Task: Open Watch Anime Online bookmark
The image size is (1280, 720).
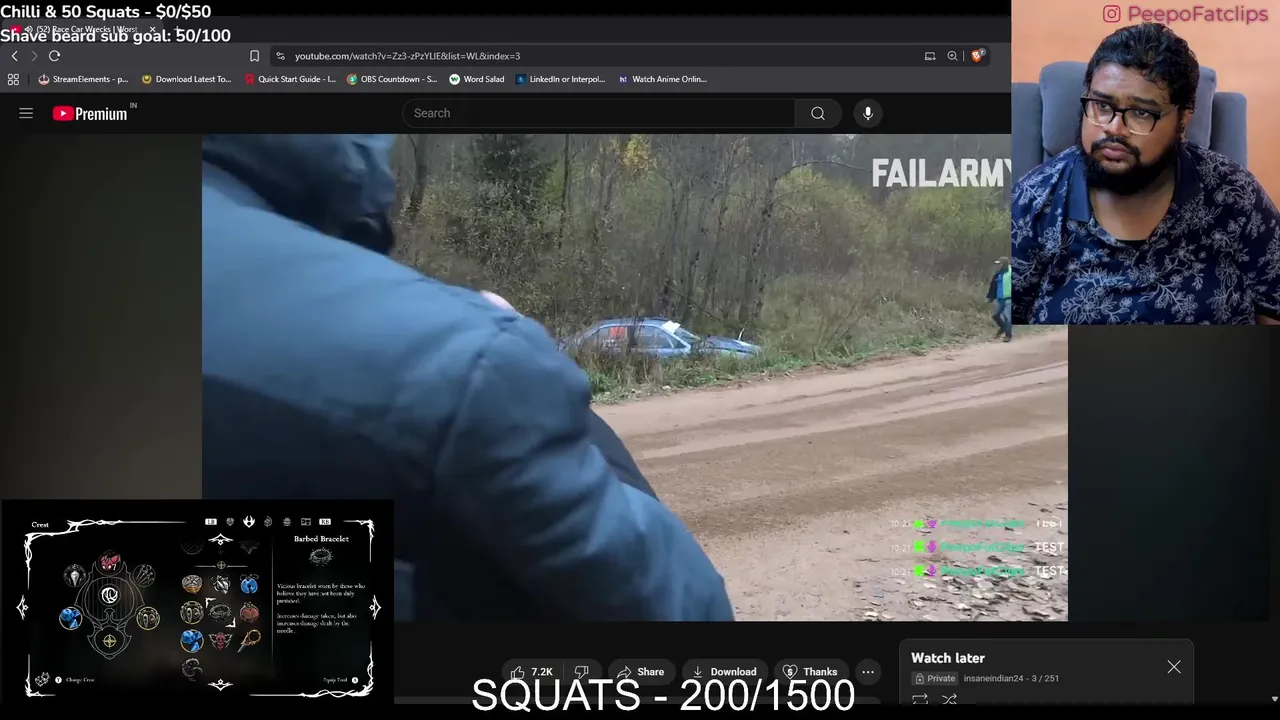Action: pyautogui.click(x=662, y=79)
